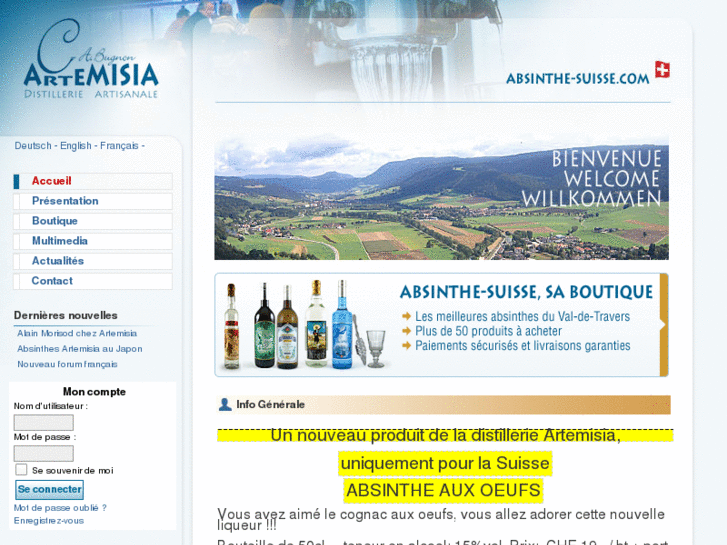Go to Accueil menu item
This screenshot has height=545, width=727.
coord(93,181)
